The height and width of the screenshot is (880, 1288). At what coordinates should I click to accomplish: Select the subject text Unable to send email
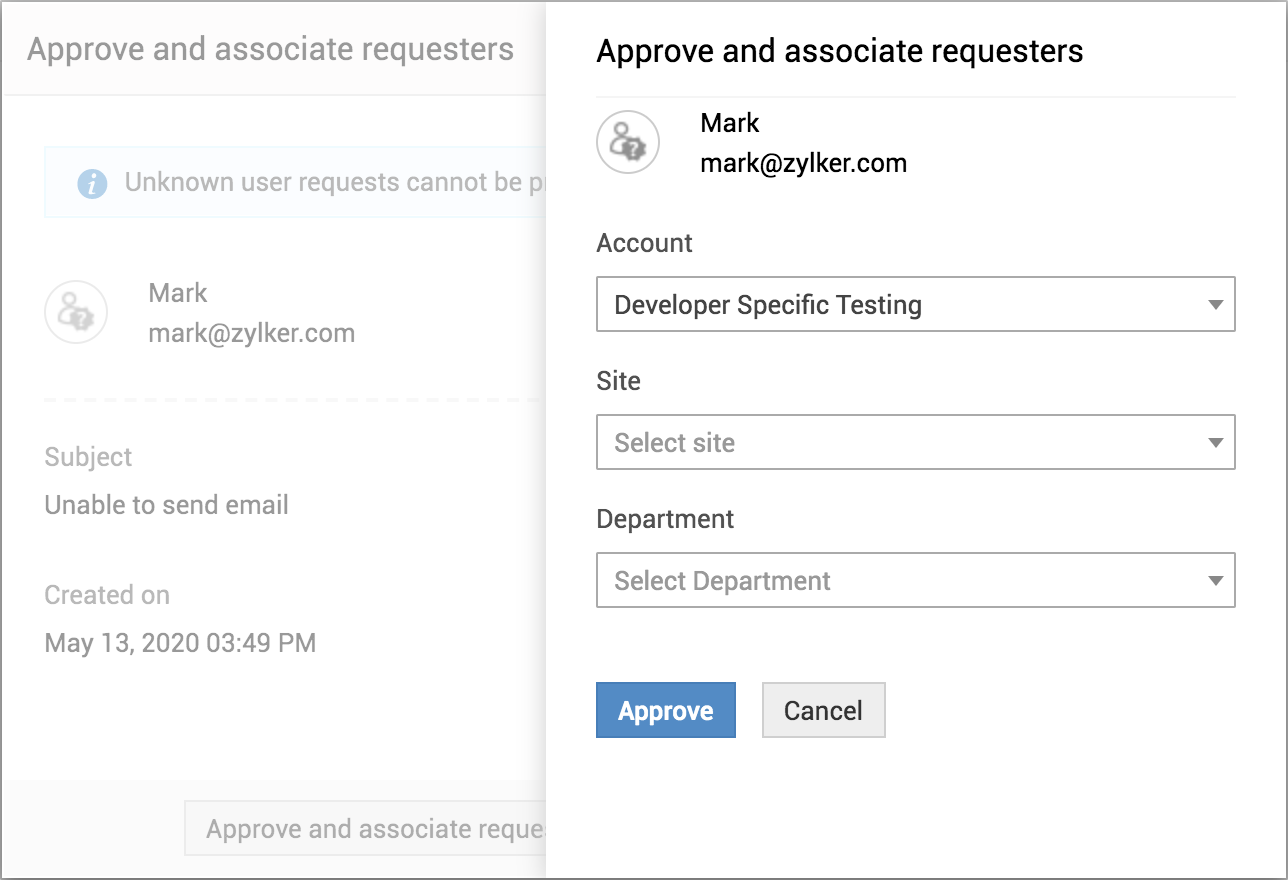[x=167, y=505]
